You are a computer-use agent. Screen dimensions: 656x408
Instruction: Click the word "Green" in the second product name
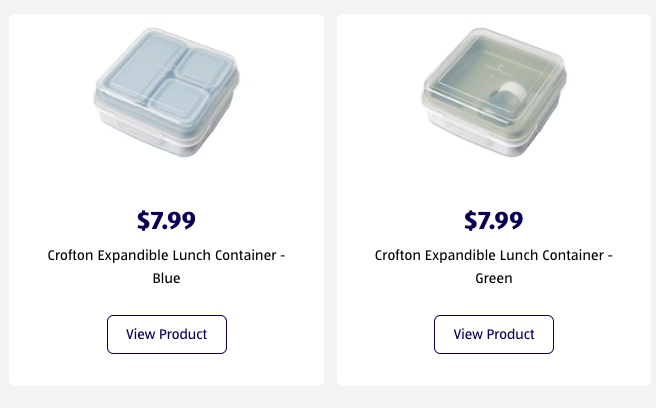[494, 279]
